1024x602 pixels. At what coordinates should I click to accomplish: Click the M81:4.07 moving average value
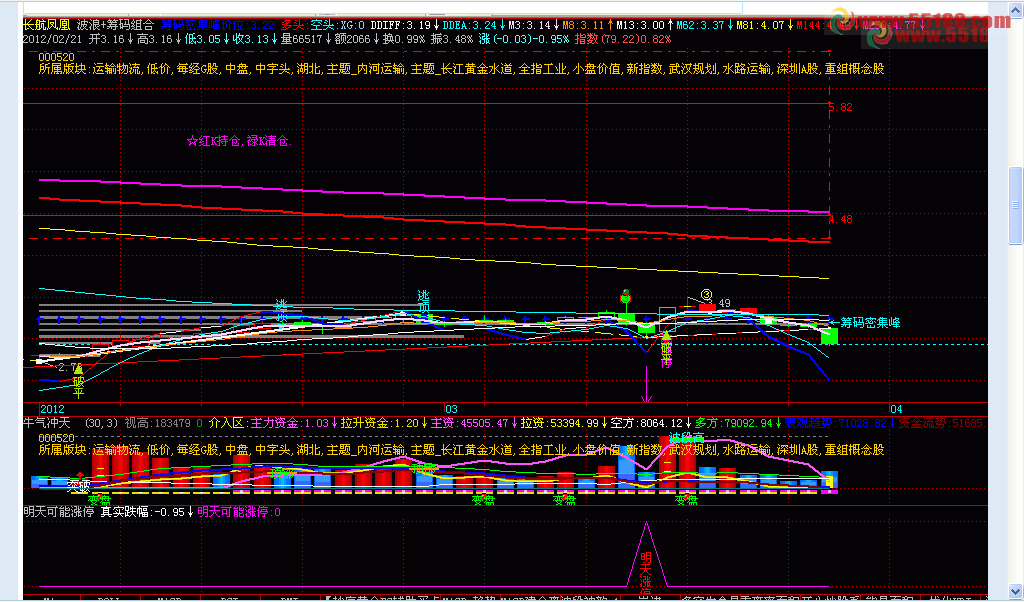tap(761, 25)
